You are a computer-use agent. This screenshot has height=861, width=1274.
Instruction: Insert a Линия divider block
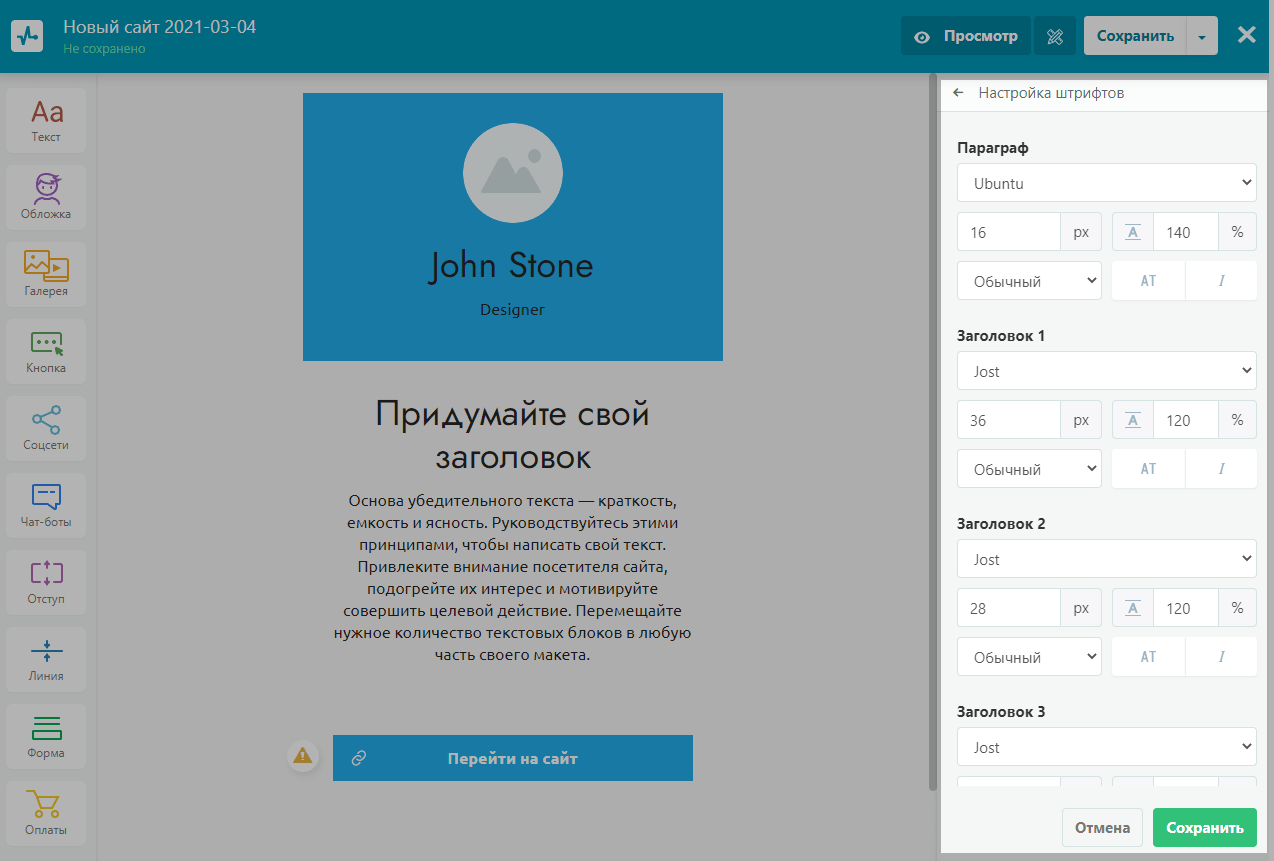(46, 659)
